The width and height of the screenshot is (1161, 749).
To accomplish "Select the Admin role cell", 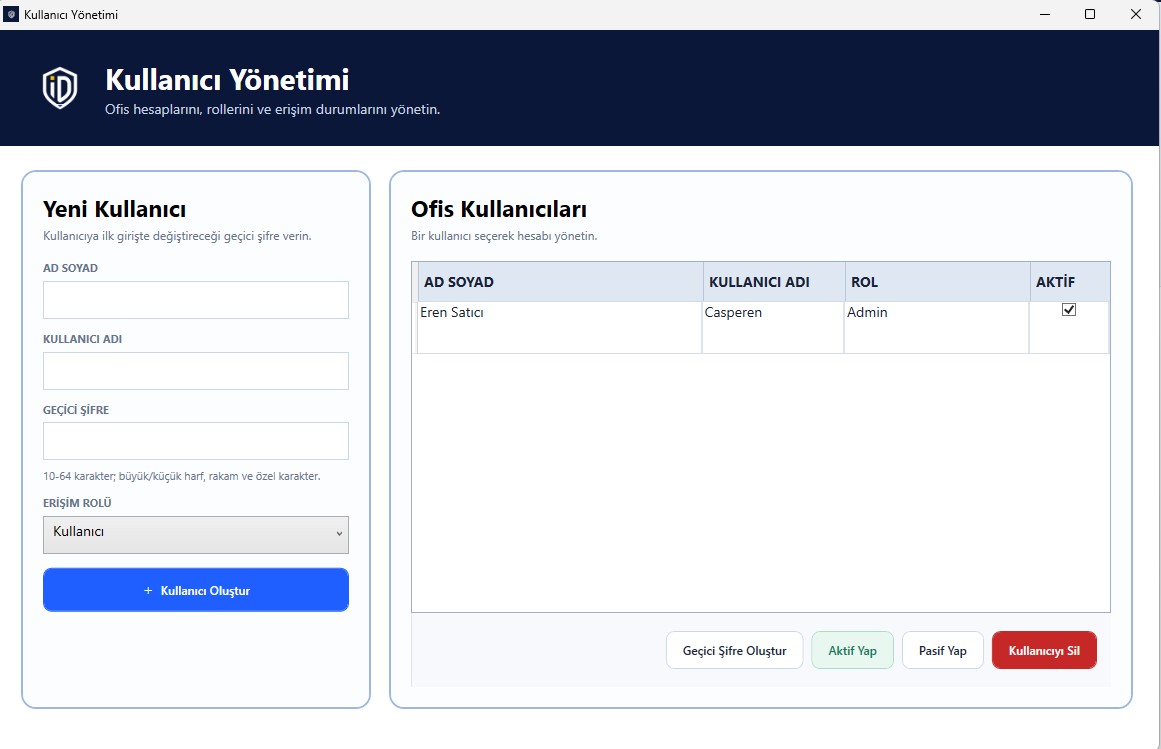I will coord(937,327).
